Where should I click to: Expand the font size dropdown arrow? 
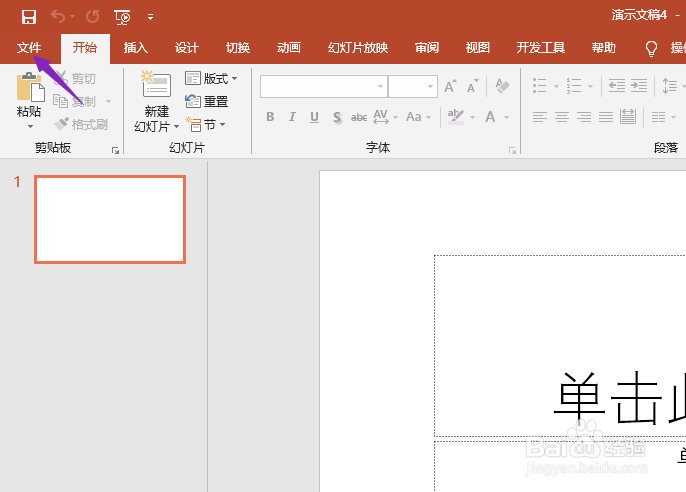tap(430, 86)
